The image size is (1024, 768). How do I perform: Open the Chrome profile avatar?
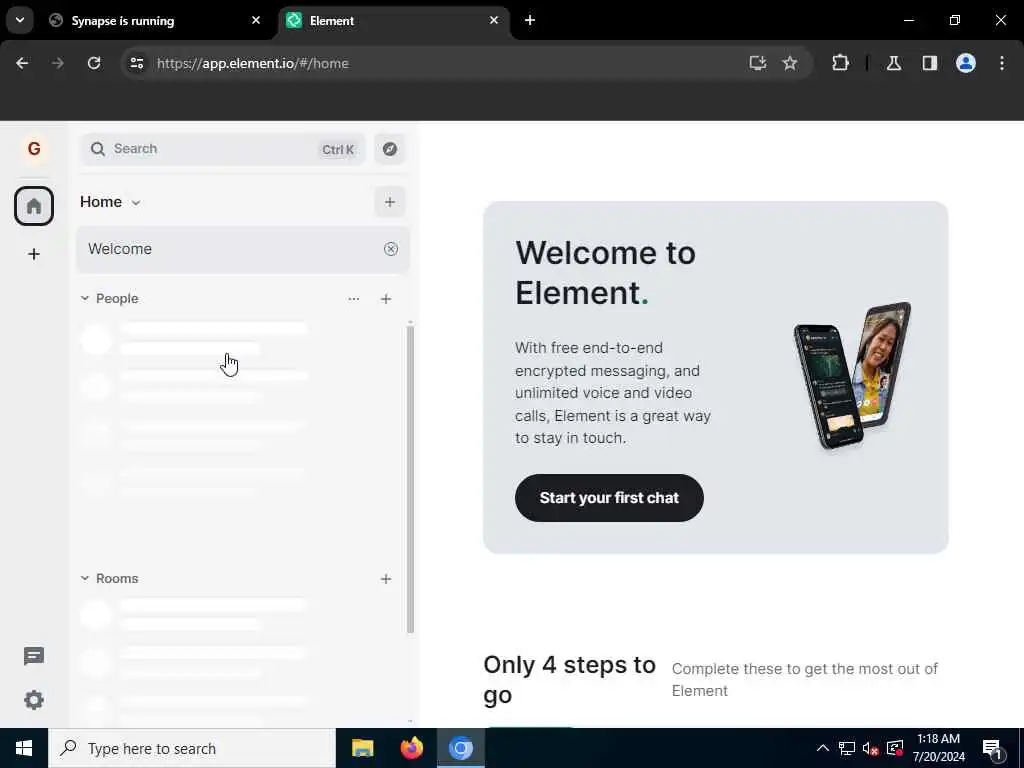966,63
